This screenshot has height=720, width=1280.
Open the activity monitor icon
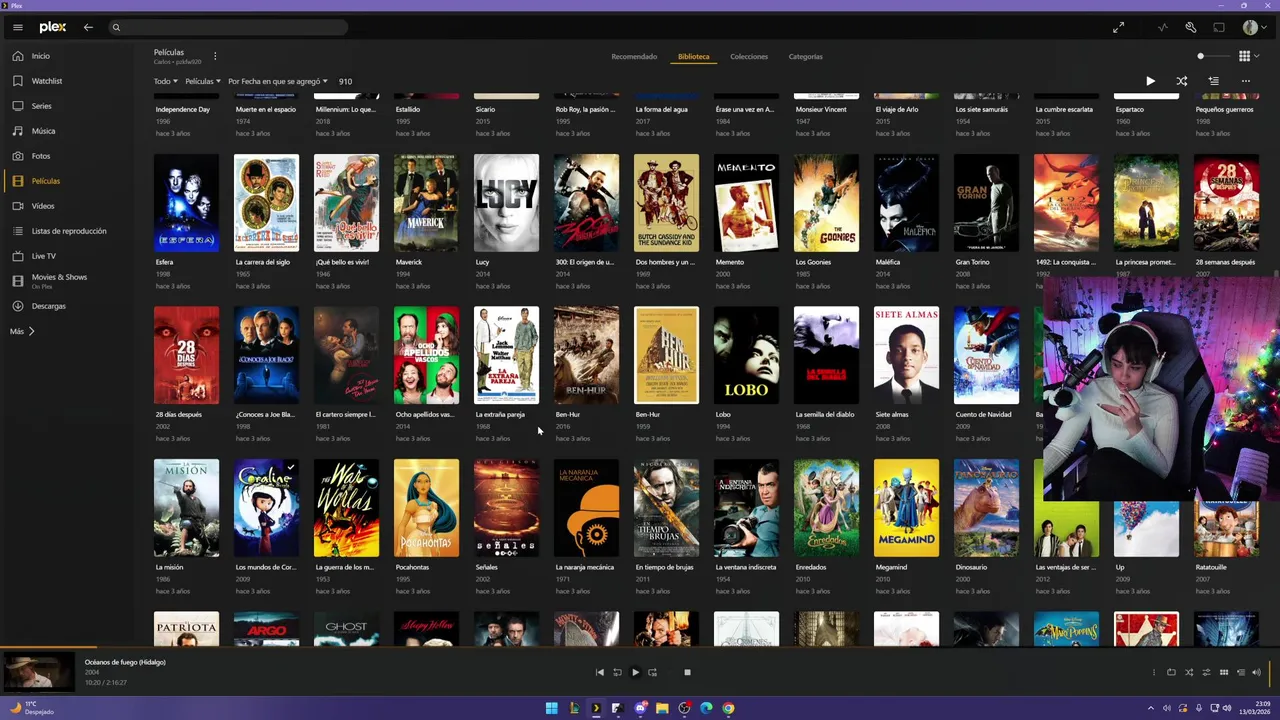click(1162, 28)
